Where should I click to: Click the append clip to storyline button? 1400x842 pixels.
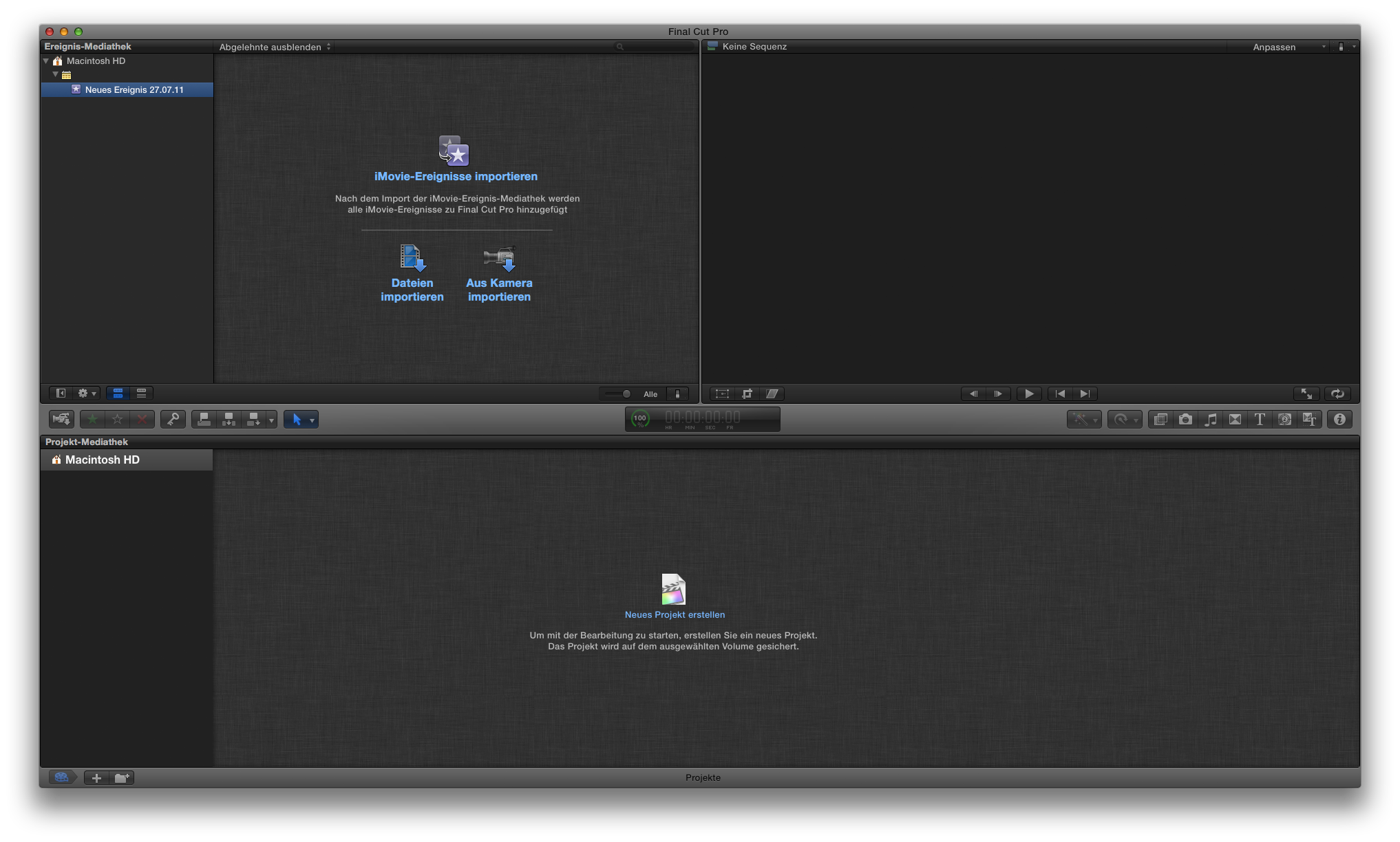pyautogui.click(x=253, y=419)
